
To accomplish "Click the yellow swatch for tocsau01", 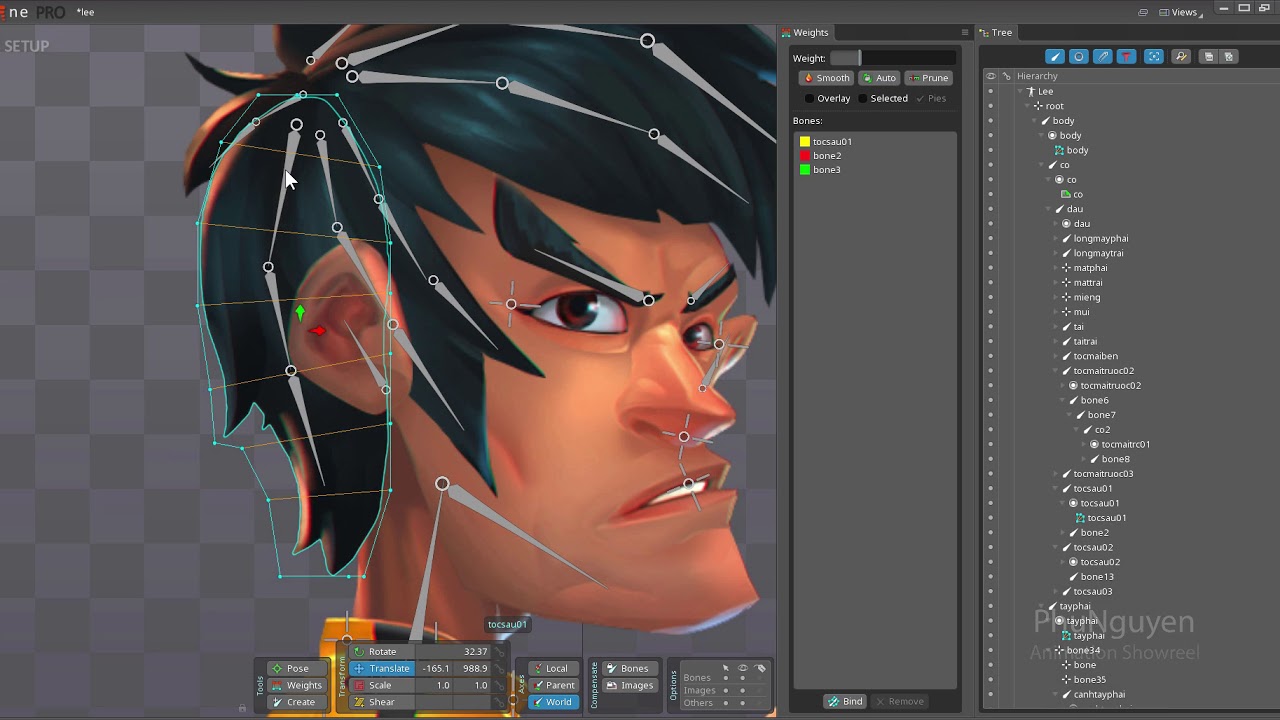I will tap(805, 142).
